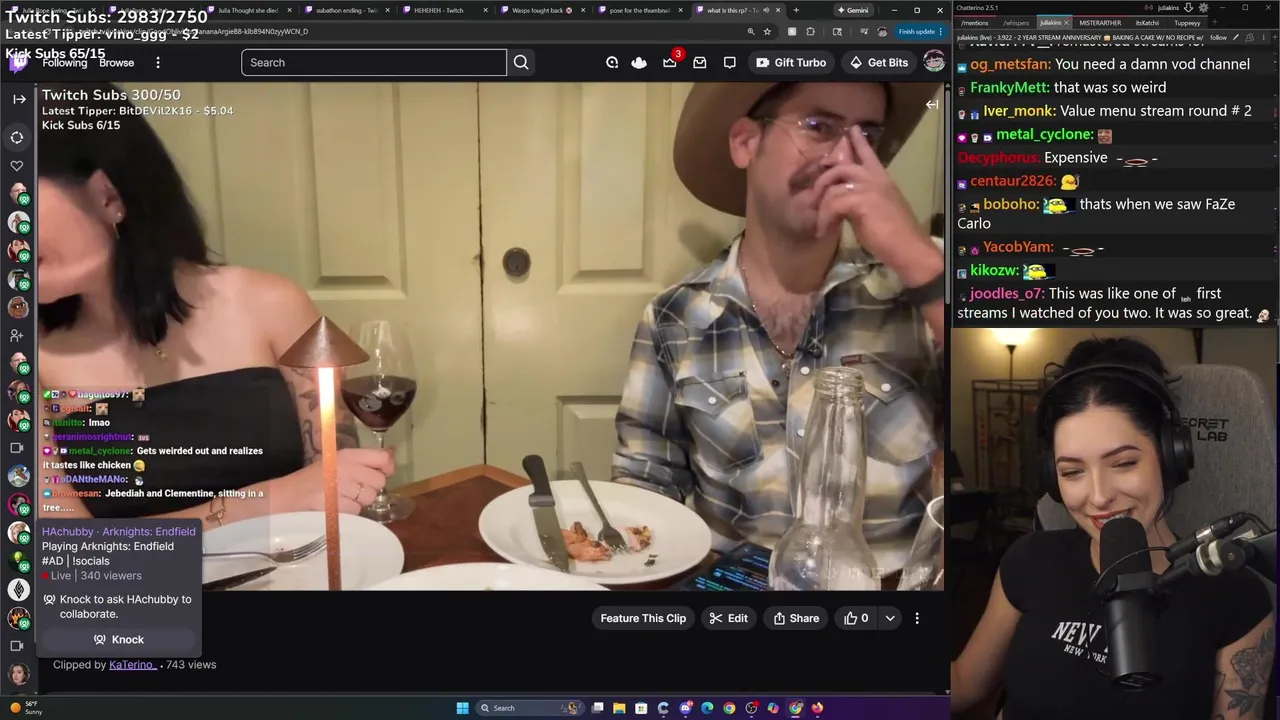Open the Windows Start menu
Image resolution: width=1280 pixels, height=720 pixels.
pyautogui.click(x=462, y=708)
